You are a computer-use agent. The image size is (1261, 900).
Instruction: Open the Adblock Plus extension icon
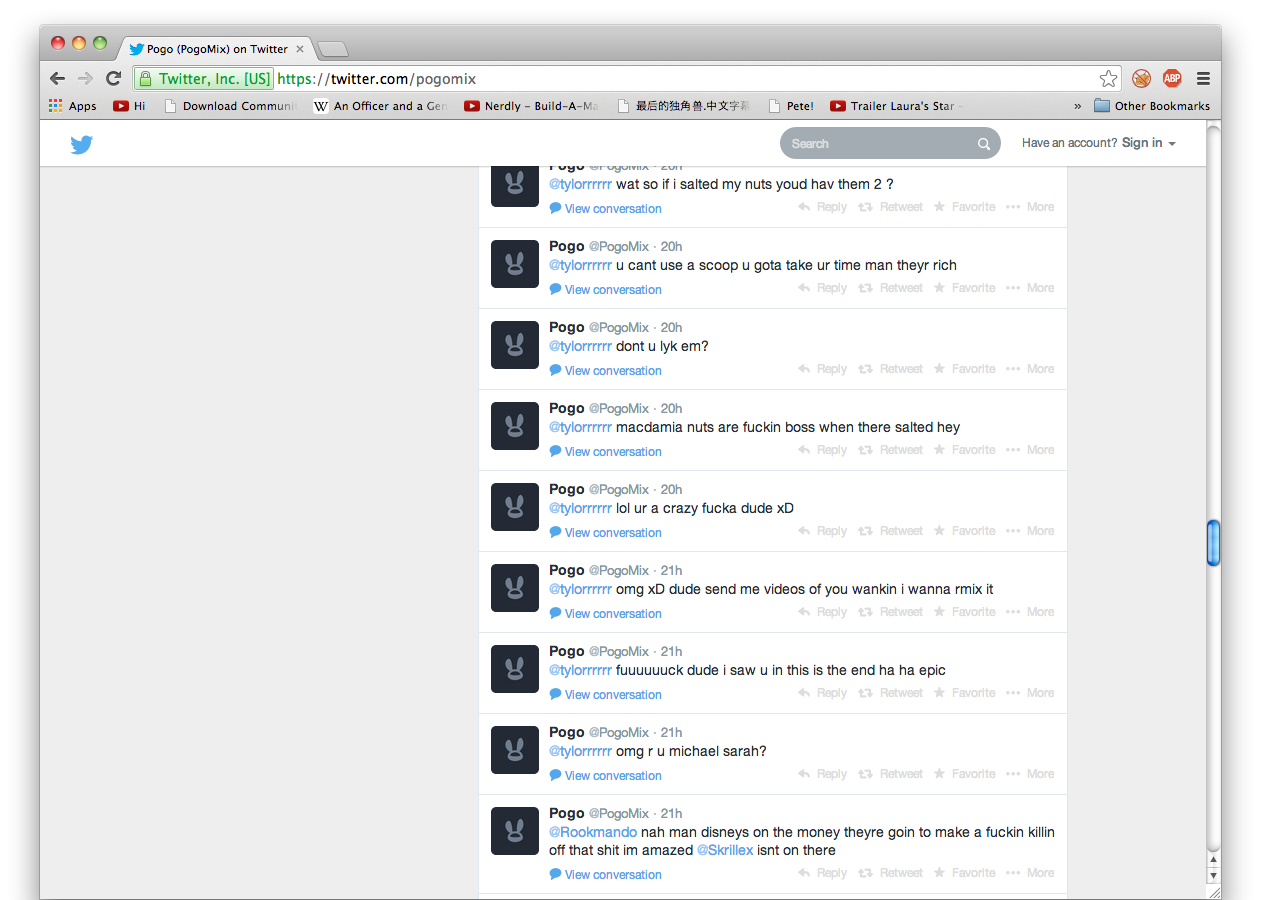(1171, 79)
